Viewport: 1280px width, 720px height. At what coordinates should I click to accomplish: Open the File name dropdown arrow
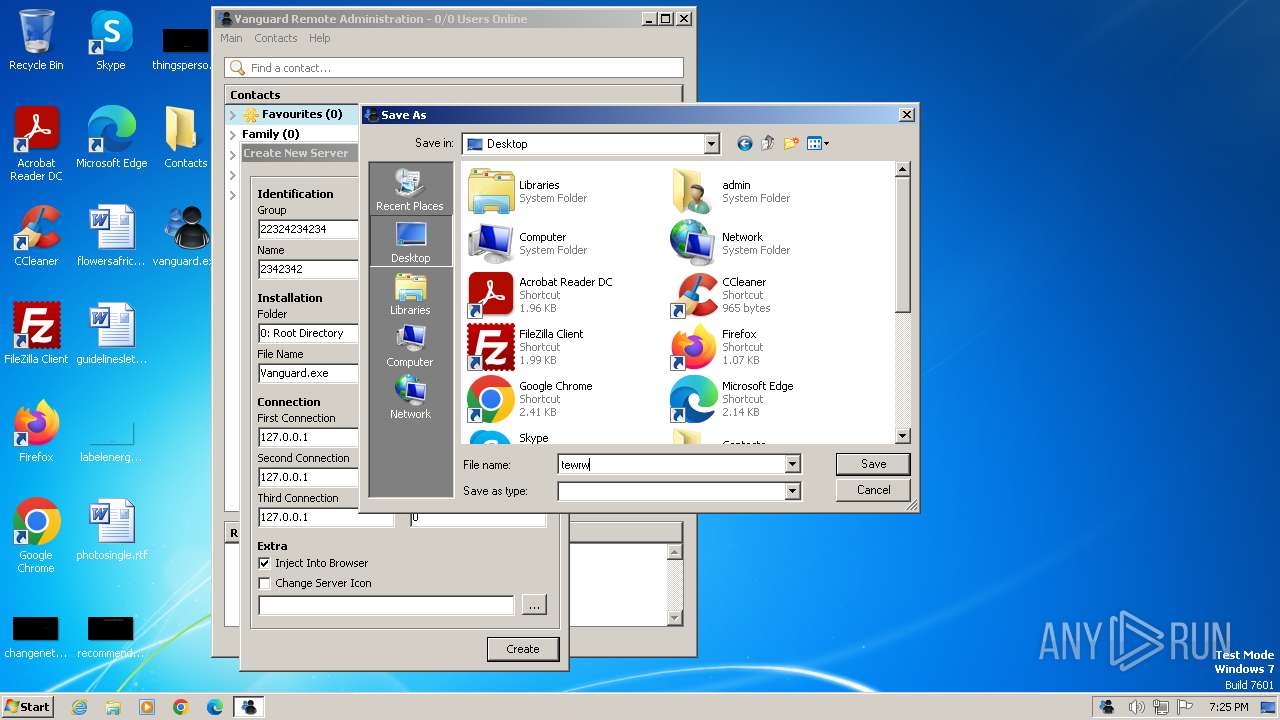point(792,464)
